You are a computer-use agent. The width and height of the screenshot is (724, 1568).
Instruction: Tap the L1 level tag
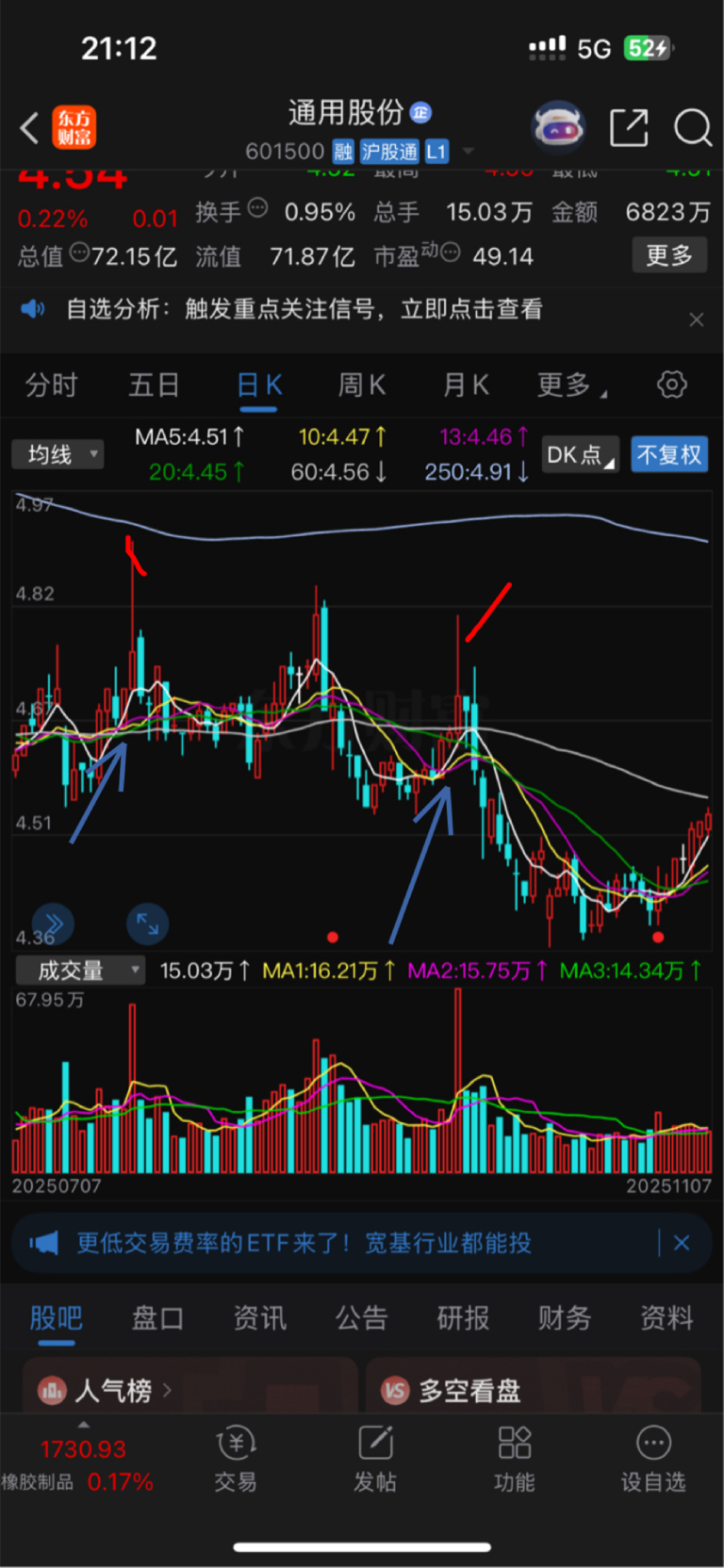[x=436, y=152]
